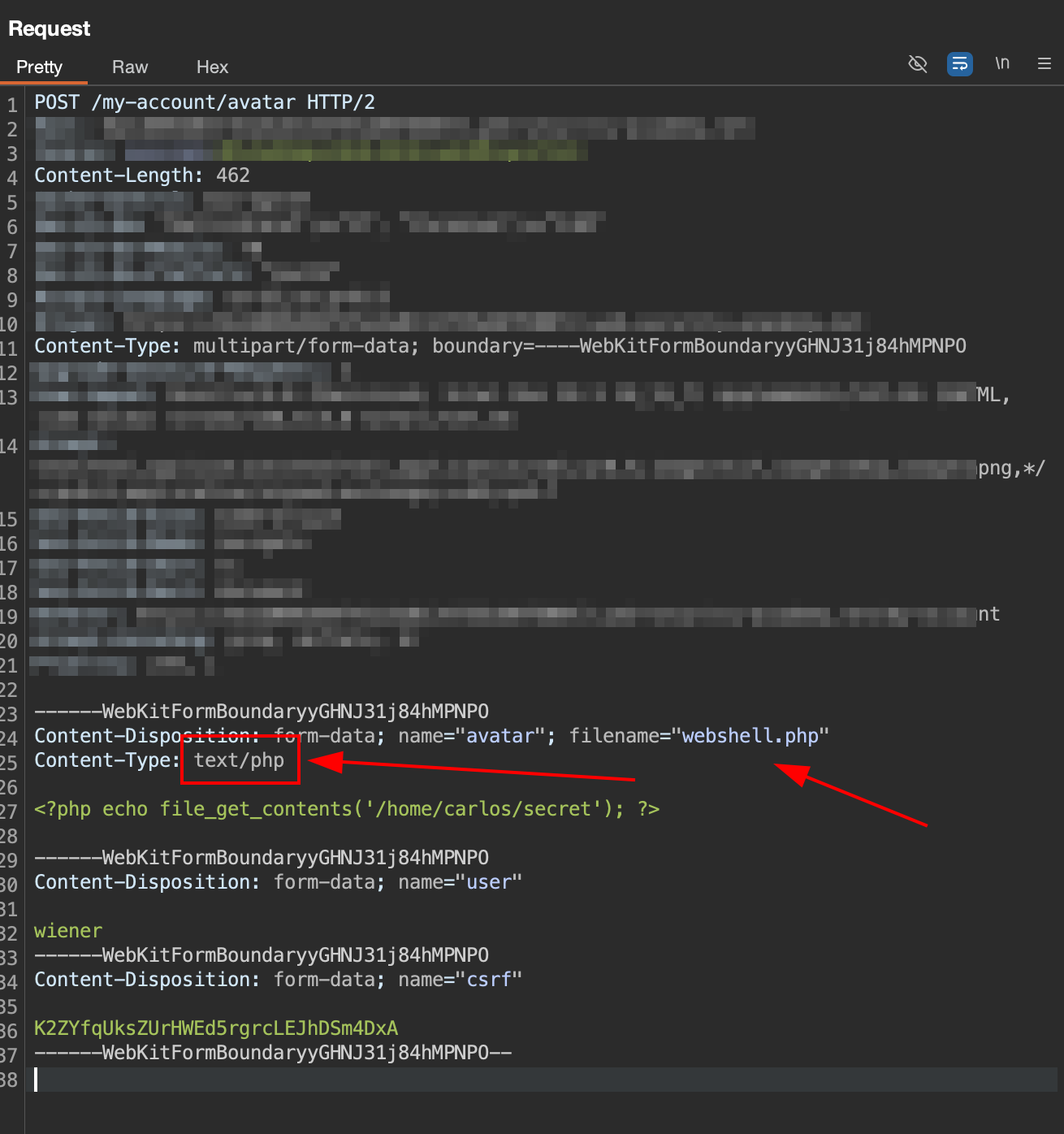Switch to the Pretty tab

point(40,67)
